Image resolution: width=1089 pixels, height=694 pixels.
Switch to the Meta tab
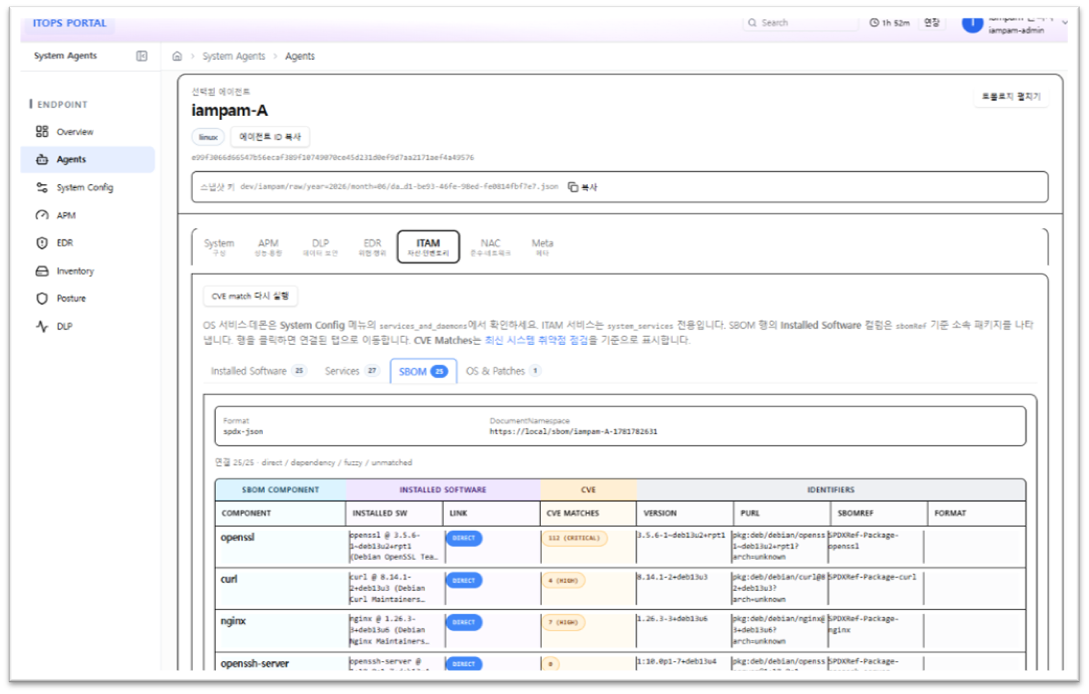[x=542, y=247]
